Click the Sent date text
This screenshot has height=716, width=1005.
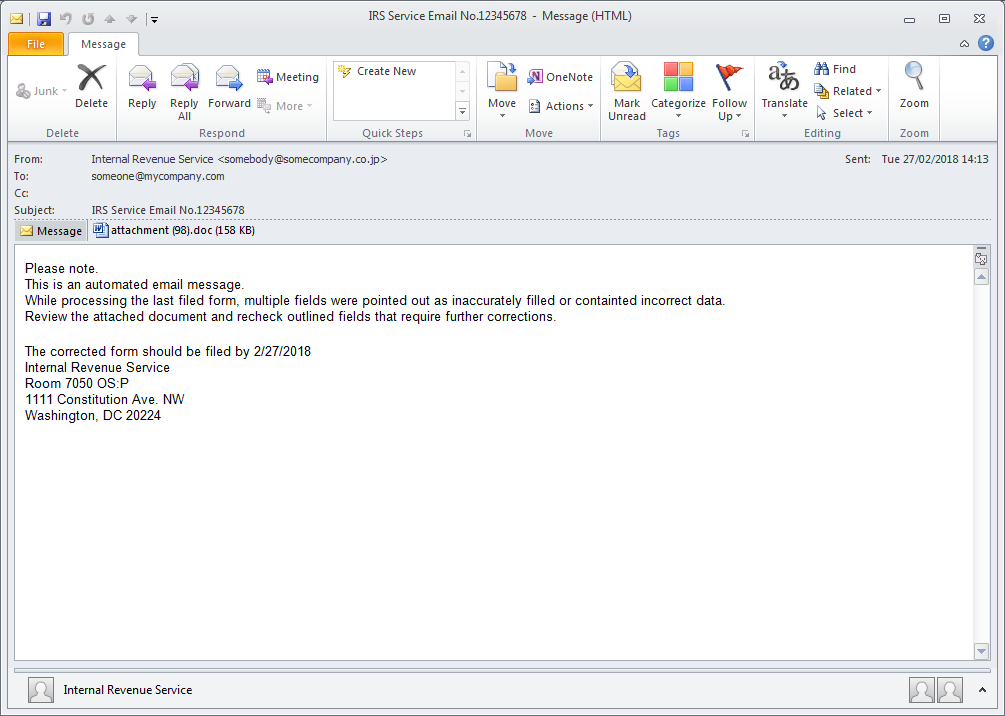click(x=935, y=159)
